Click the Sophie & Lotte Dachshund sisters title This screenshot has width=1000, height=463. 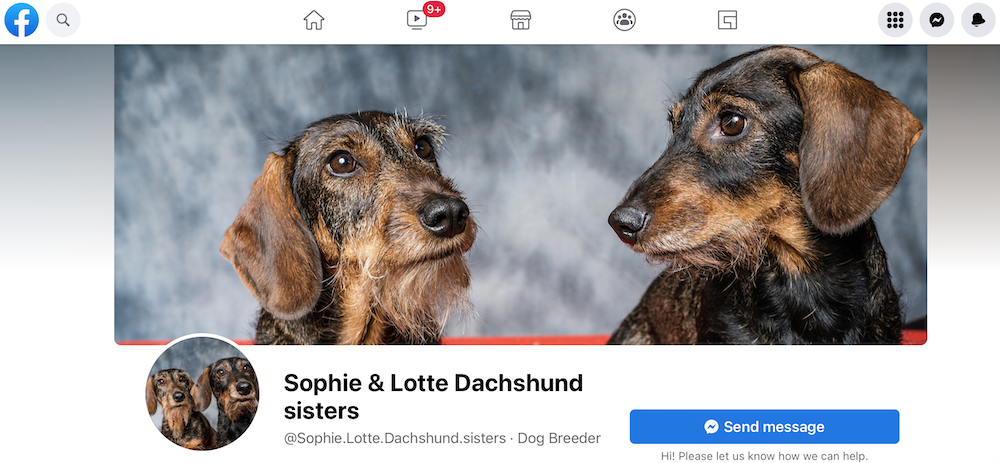coord(434,397)
